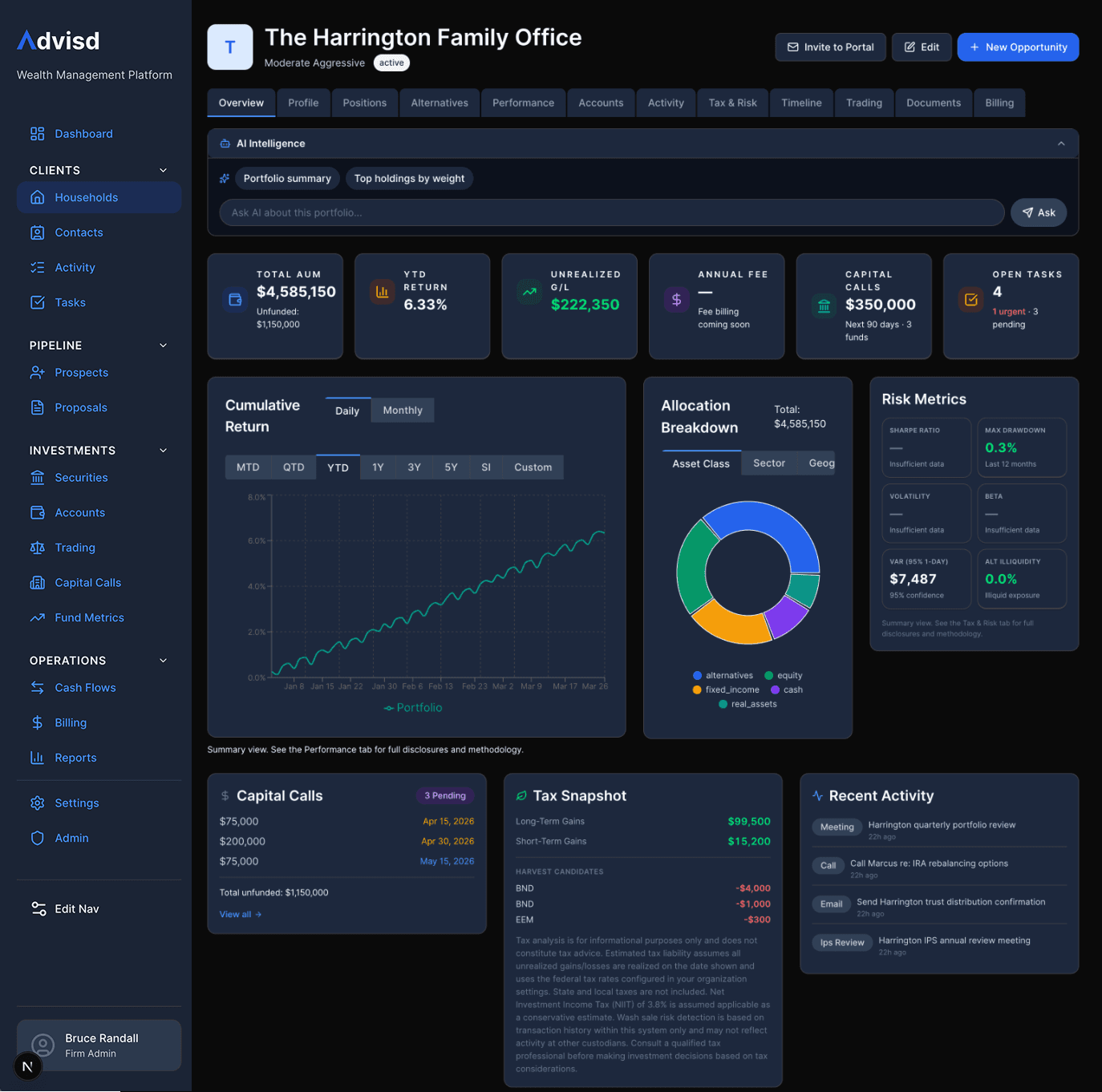The height and width of the screenshot is (1092, 1102).
Task: Switch the return chart to Monthly view
Action: point(402,410)
